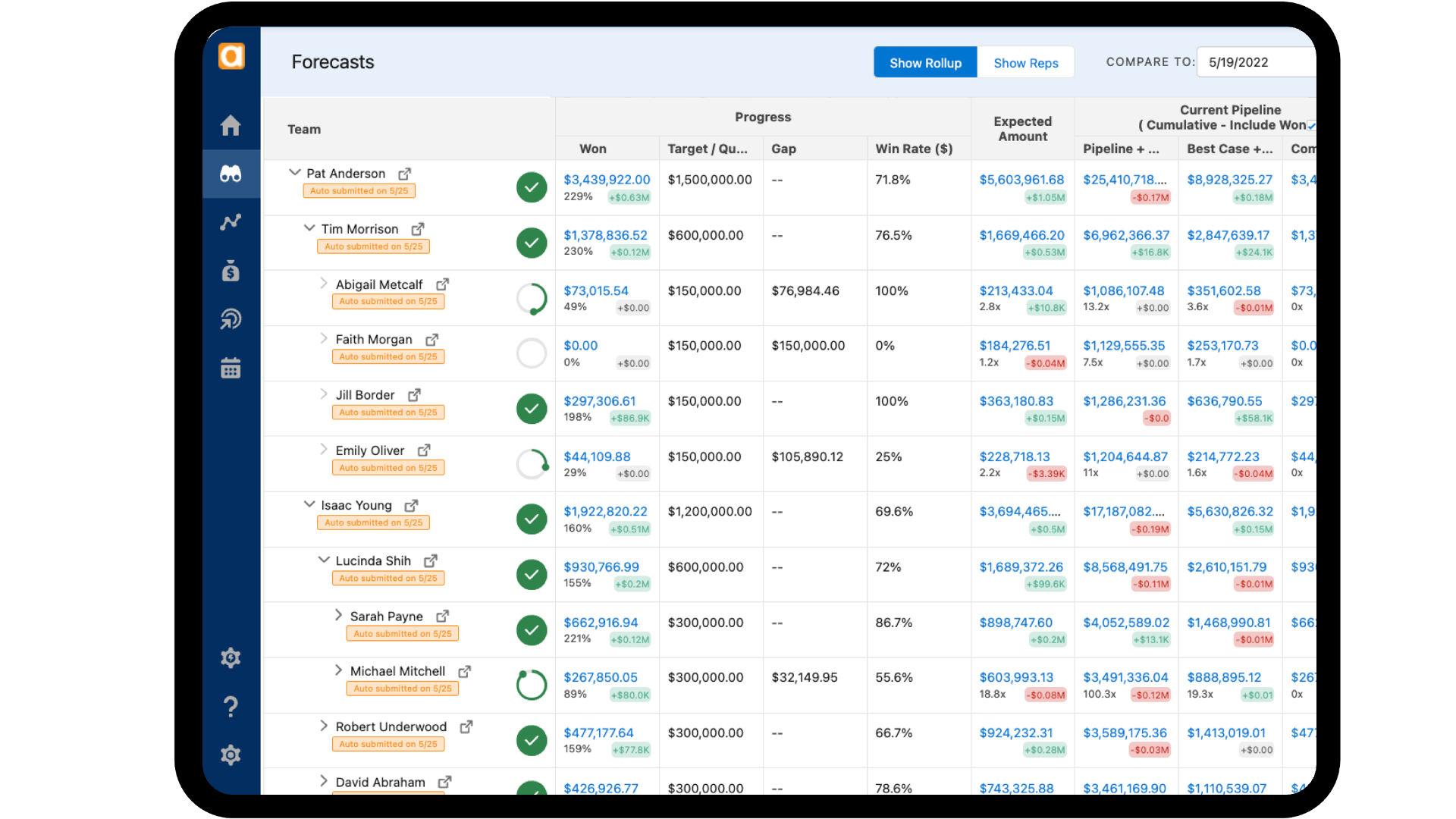Switch to Show Reps view
The width and height of the screenshot is (1456, 819).
1025,63
